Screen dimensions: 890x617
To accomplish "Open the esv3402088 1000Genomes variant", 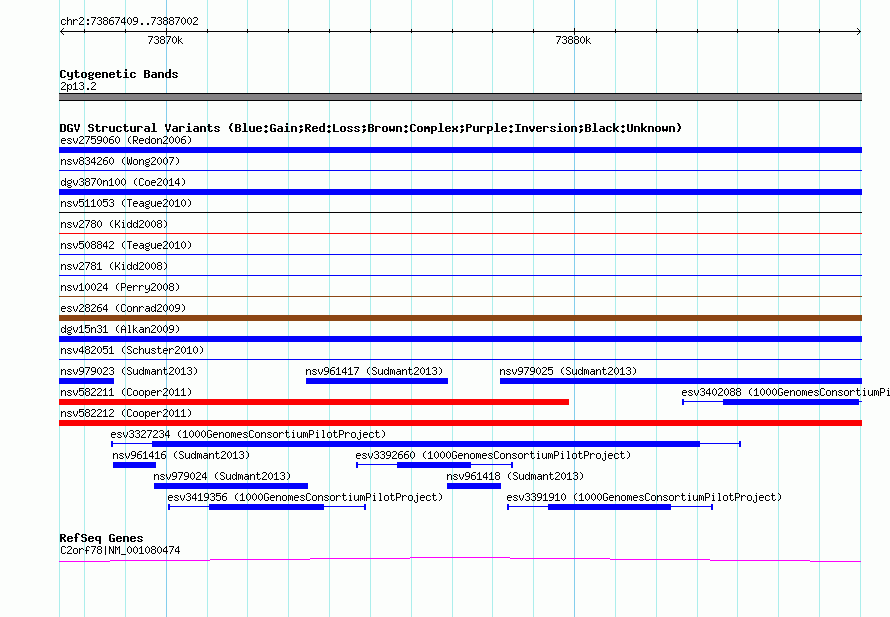I will click(x=772, y=402).
